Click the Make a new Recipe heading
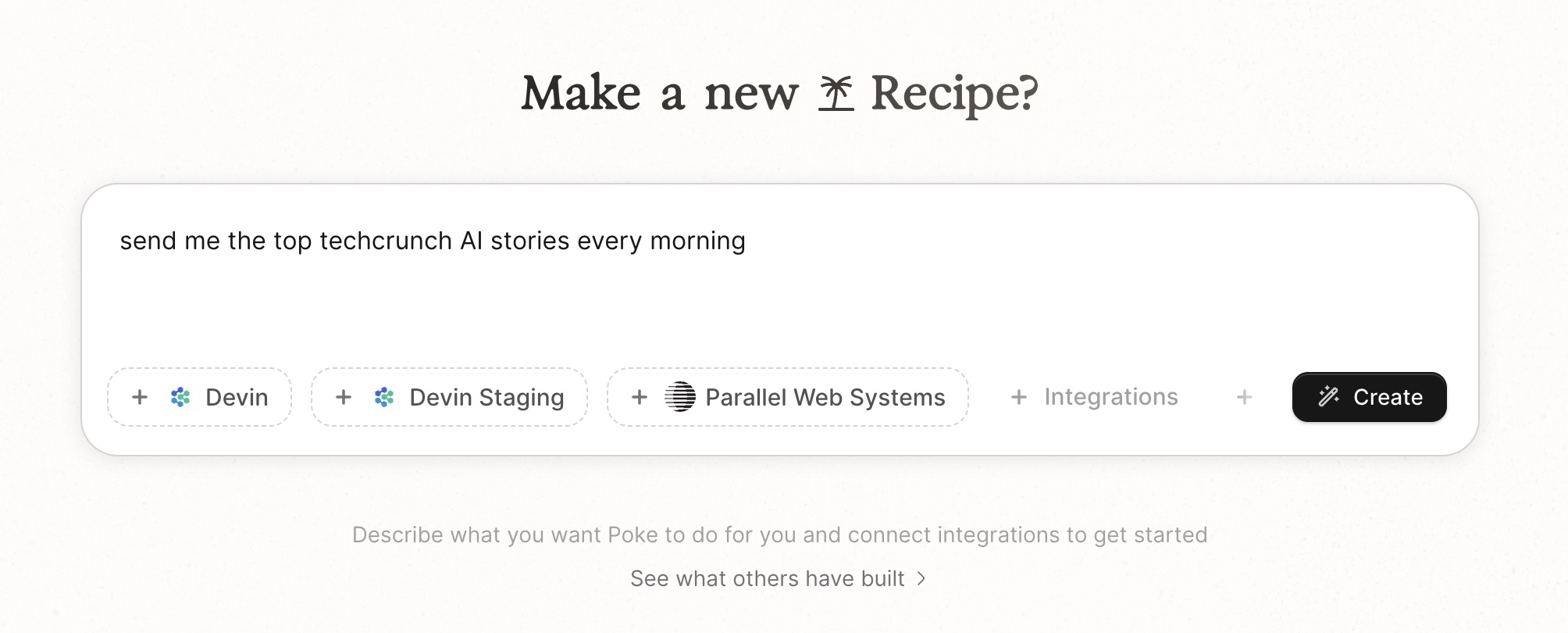The image size is (1568, 633). click(x=781, y=91)
